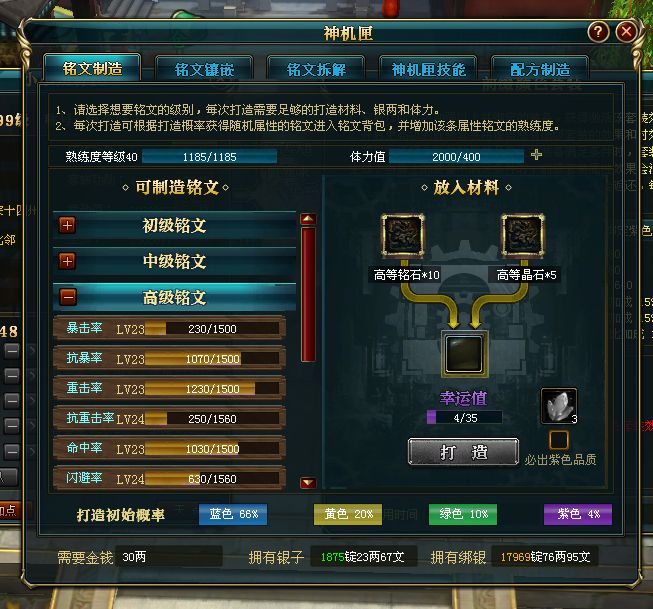The image size is (653, 609).
Task: Expand the 中级铭文 category
Action: (x=67, y=262)
